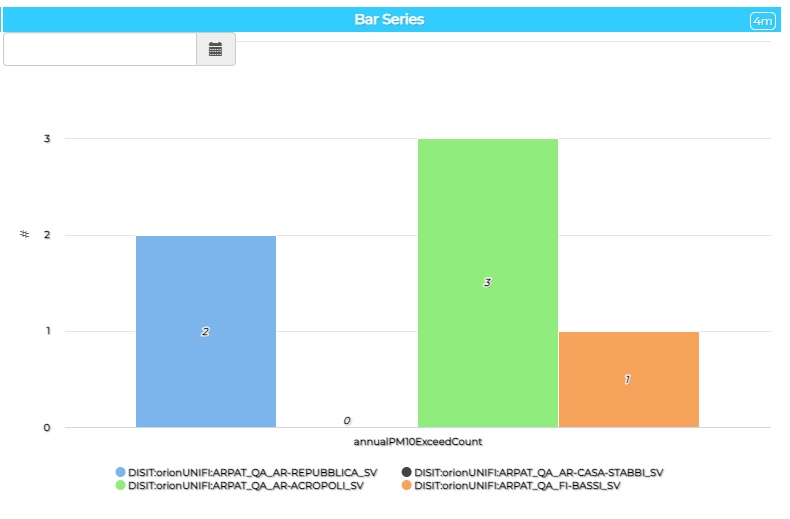Click the annualPM10ExceedCount axis category label

pyautogui.click(x=418, y=441)
